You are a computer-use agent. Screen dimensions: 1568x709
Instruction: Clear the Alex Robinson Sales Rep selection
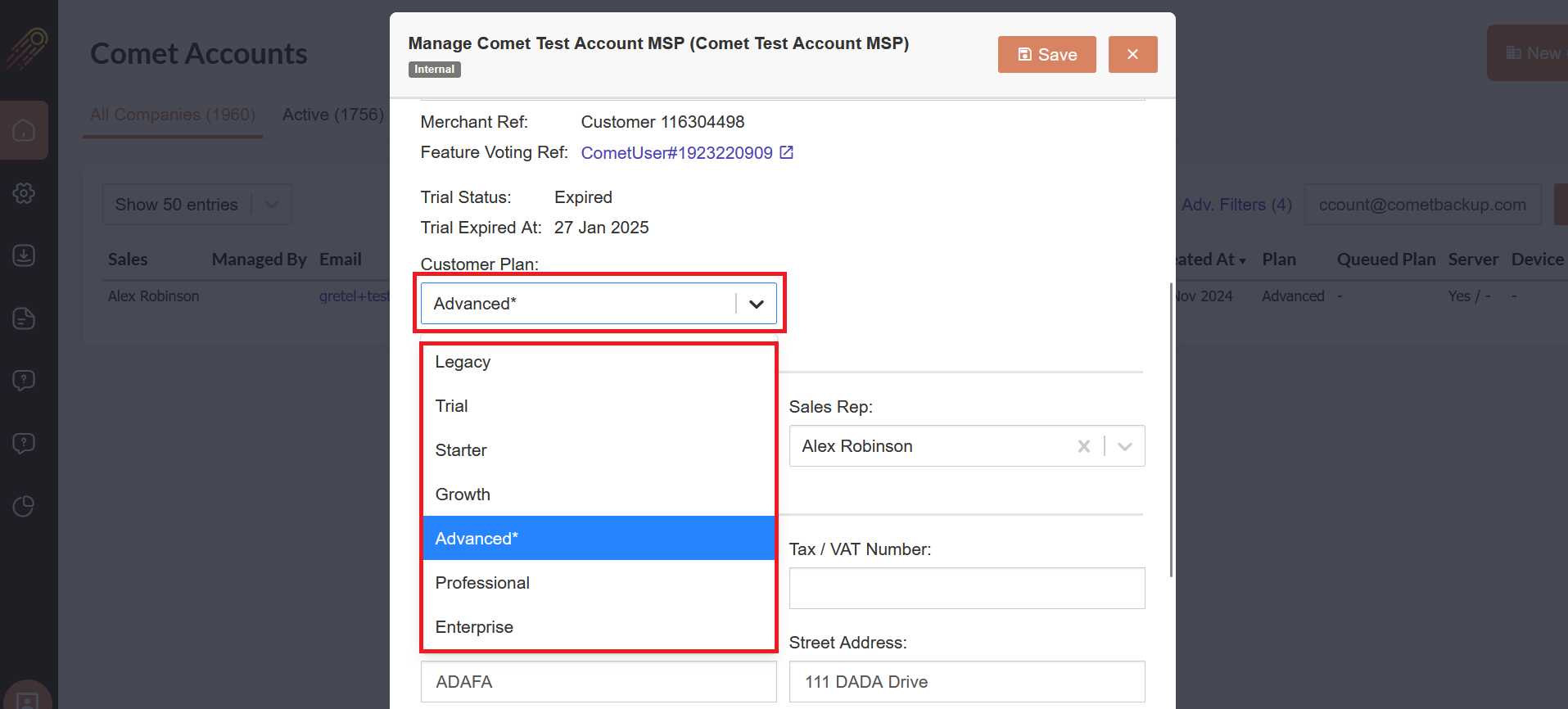pyautogui.click(x=1083, y=446)
